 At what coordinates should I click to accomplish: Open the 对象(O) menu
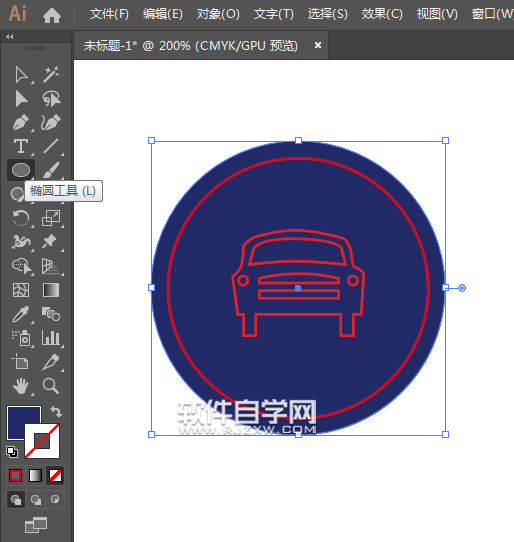tap(218, 14)
